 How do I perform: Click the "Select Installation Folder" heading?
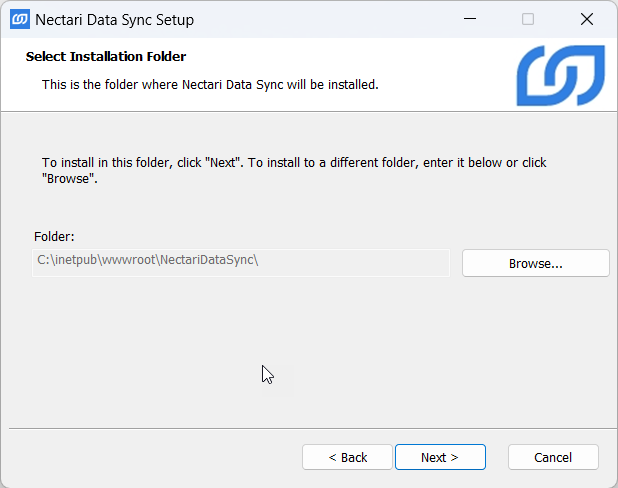tap(106, 57)
